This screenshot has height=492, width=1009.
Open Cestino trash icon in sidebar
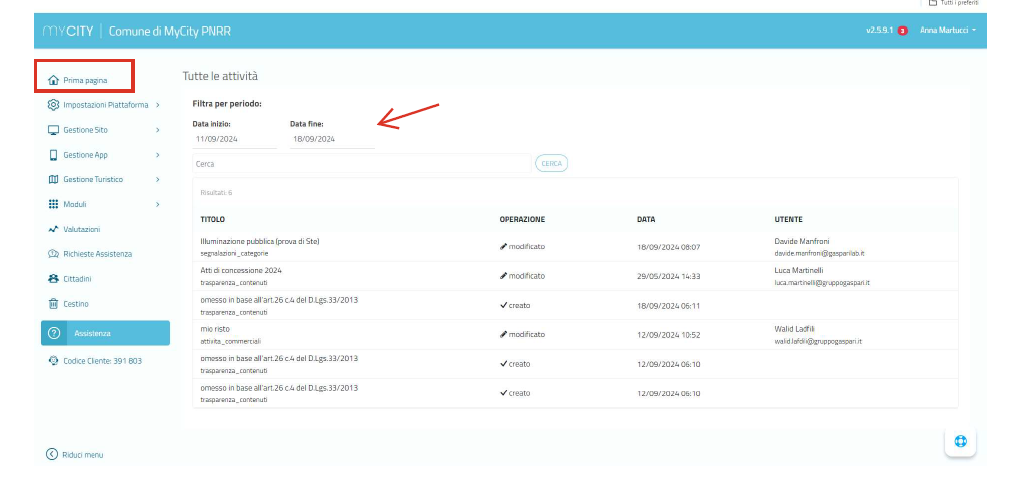click(x=53, y=303)
